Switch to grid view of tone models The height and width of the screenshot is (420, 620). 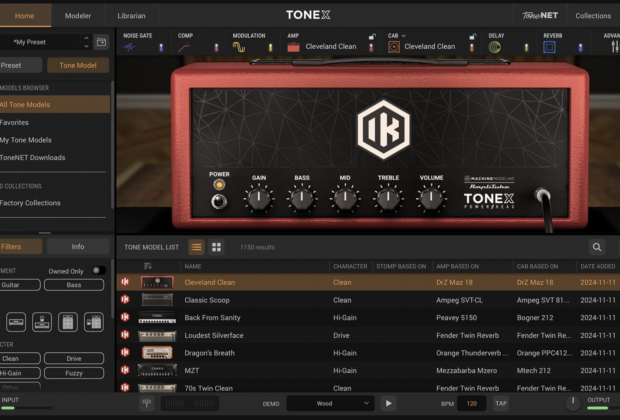[216, 247]
